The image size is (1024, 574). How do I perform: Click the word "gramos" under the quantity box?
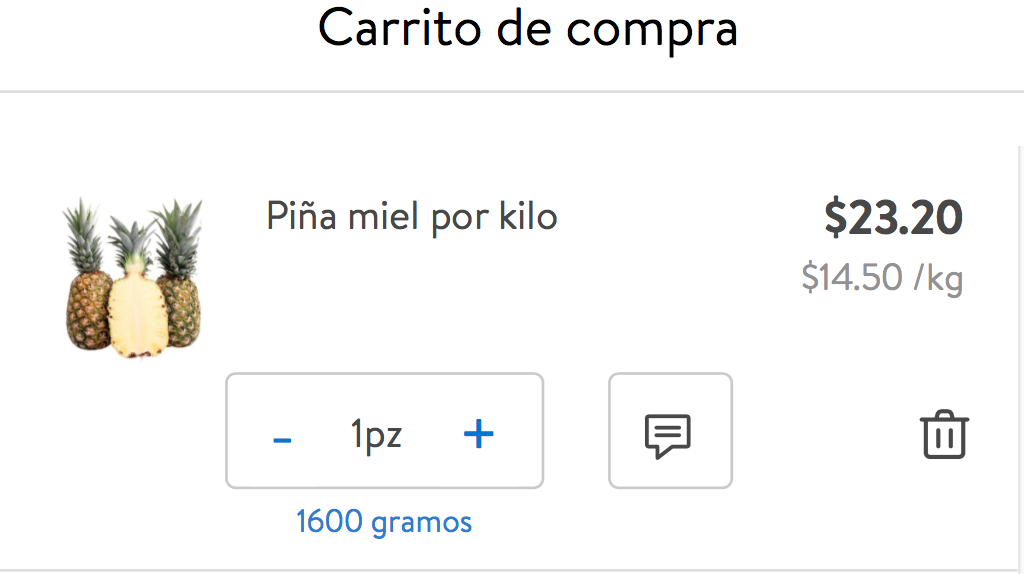click(421, 521)
